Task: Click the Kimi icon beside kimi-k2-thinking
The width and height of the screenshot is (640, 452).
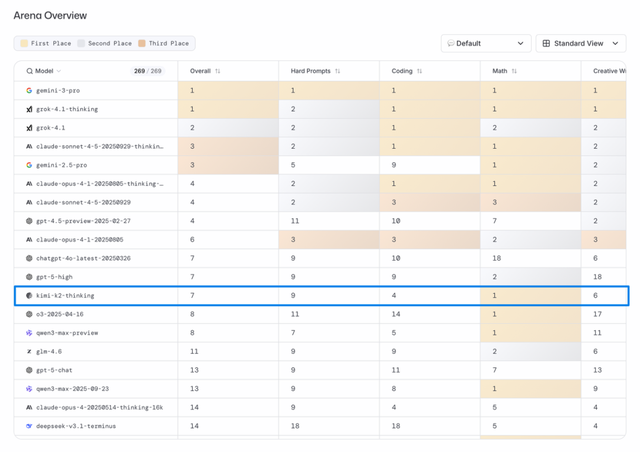Action: click(29, 296)
